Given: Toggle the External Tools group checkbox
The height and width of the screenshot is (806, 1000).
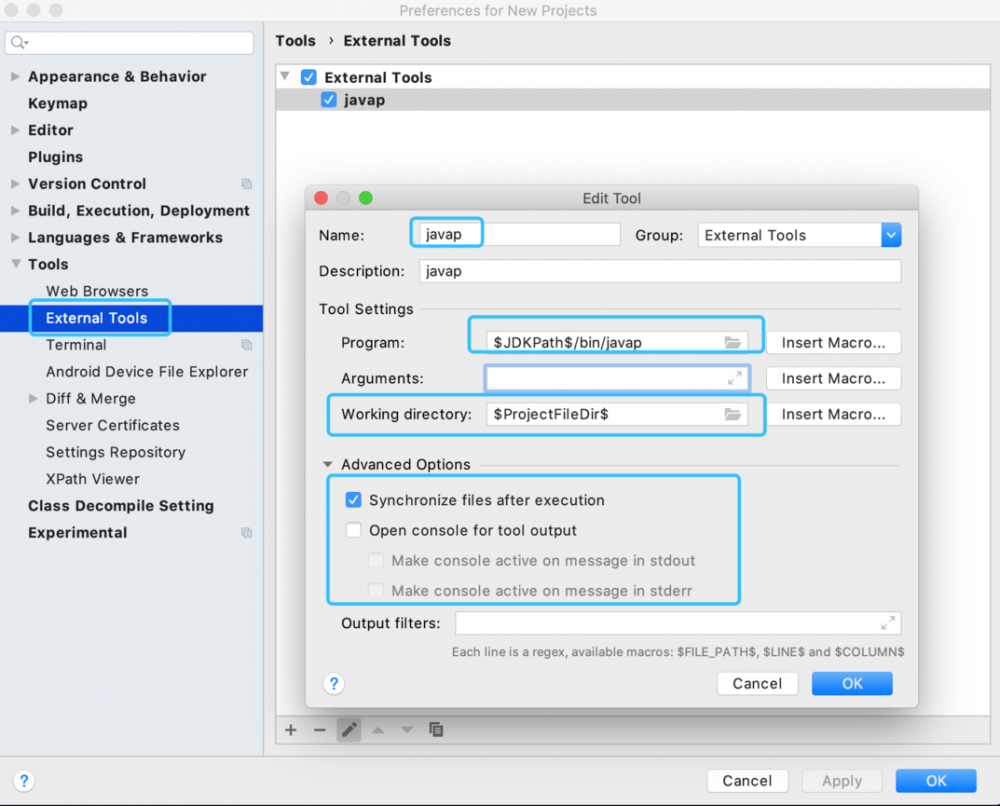Looking at the screenshot, I should [309, 77].
